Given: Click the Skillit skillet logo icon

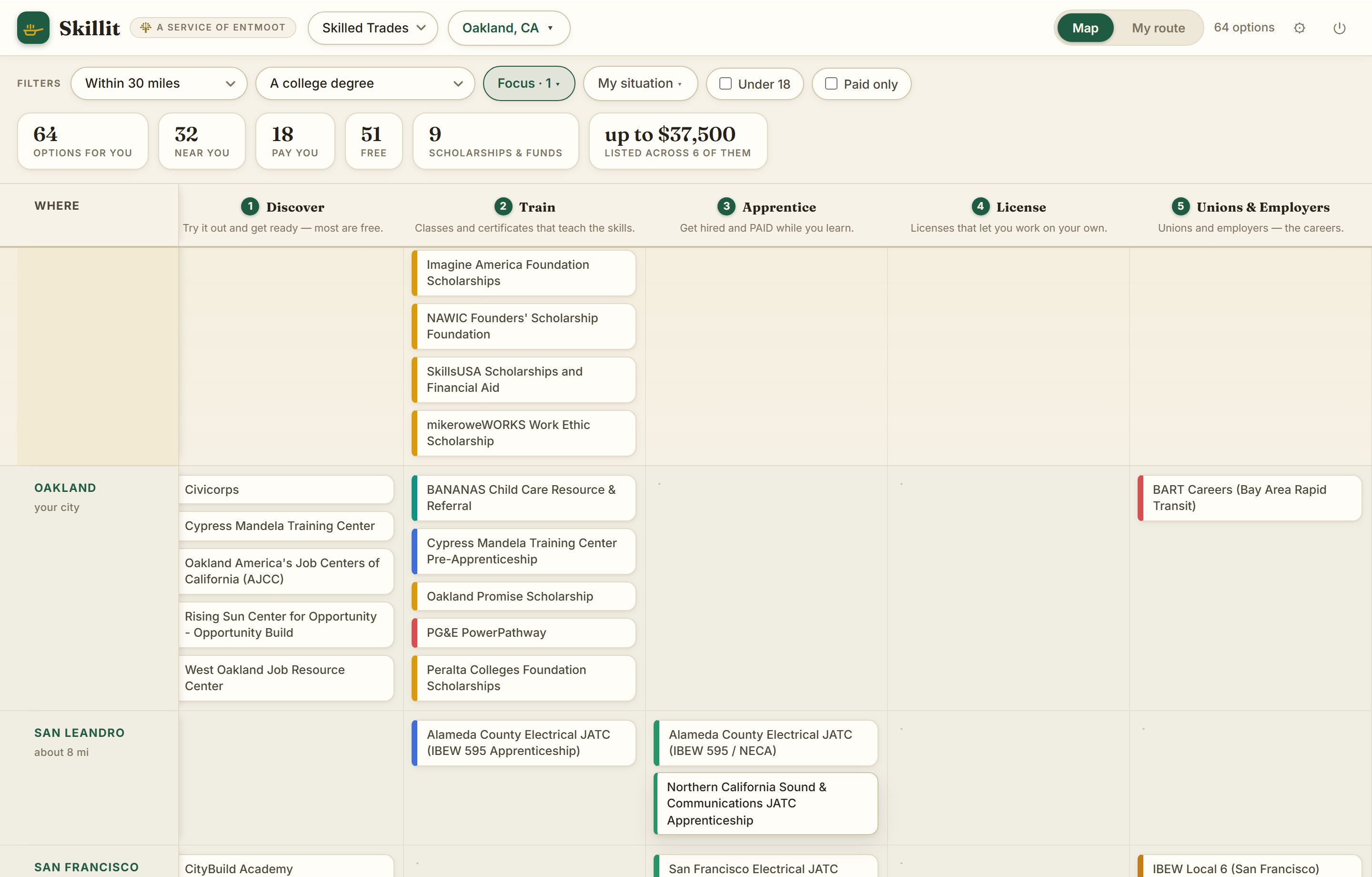Looking at the screenshot, I should (33, 27).
